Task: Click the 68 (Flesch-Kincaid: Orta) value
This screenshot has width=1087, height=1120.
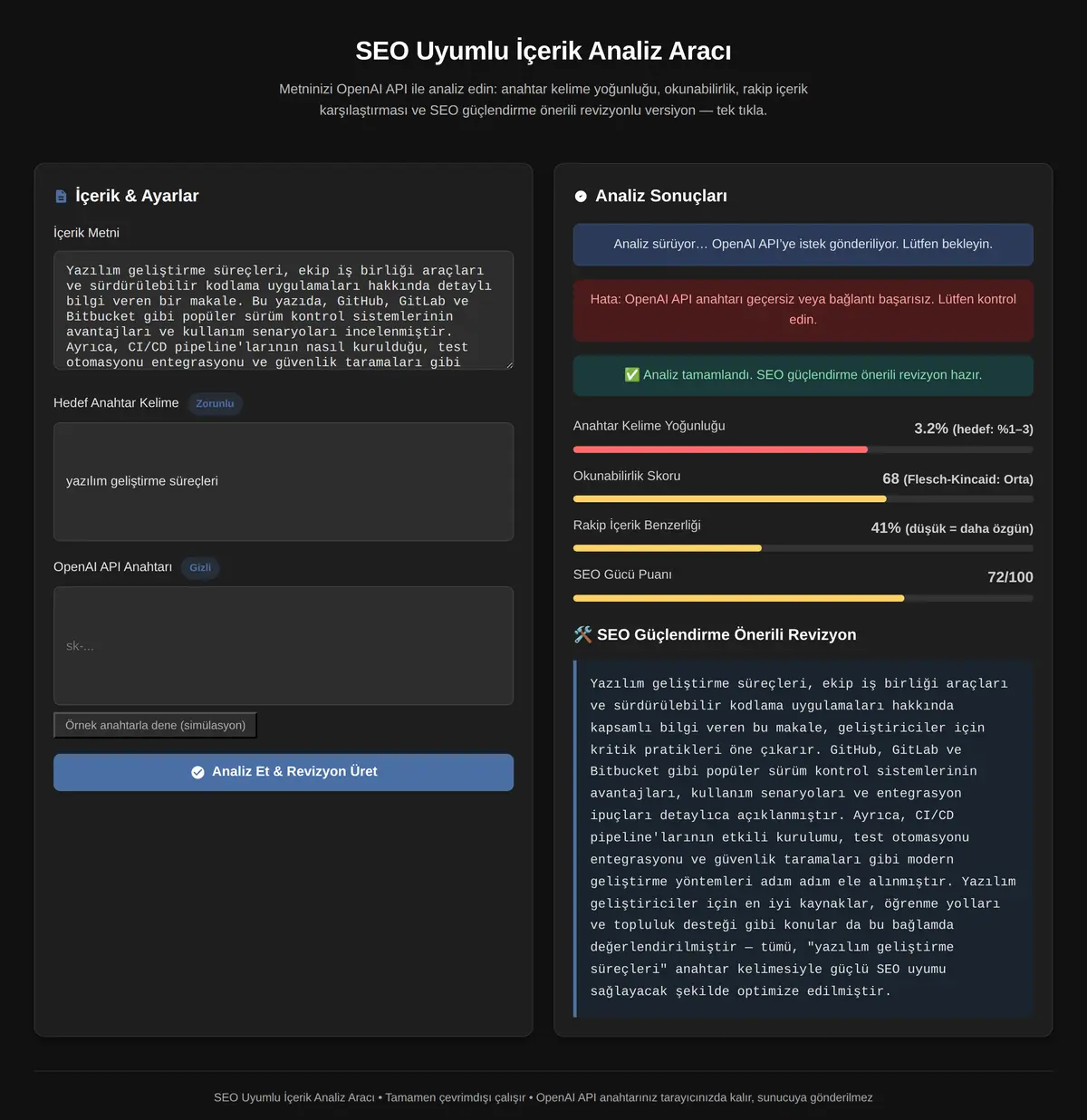Action: (x=957, y=478)
